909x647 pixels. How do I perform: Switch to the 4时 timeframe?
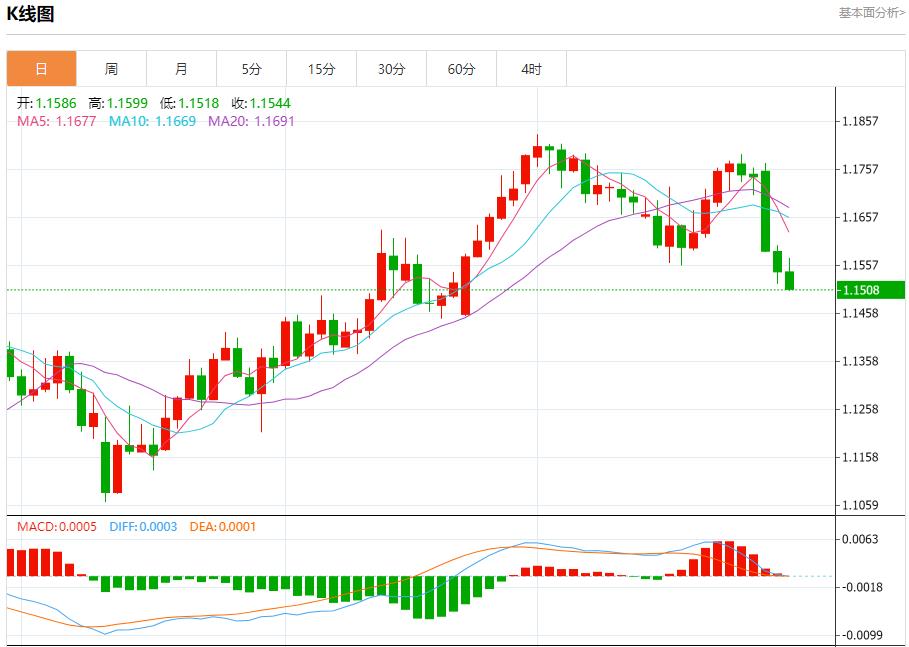531,68
